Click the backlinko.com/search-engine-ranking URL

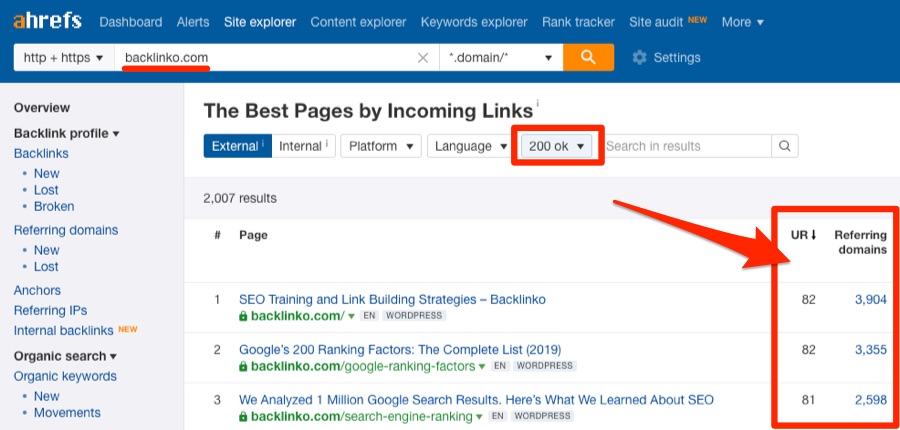pos(360,416)
